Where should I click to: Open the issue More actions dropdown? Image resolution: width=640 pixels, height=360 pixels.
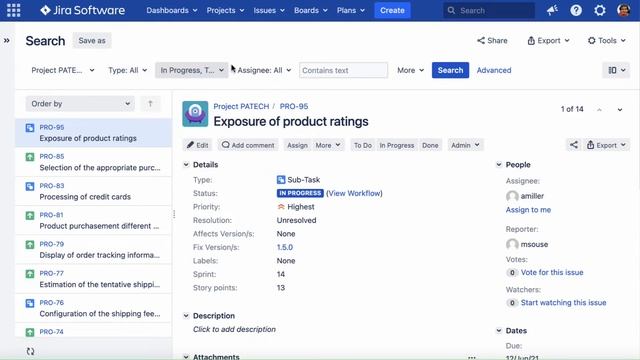pos(328,145)
